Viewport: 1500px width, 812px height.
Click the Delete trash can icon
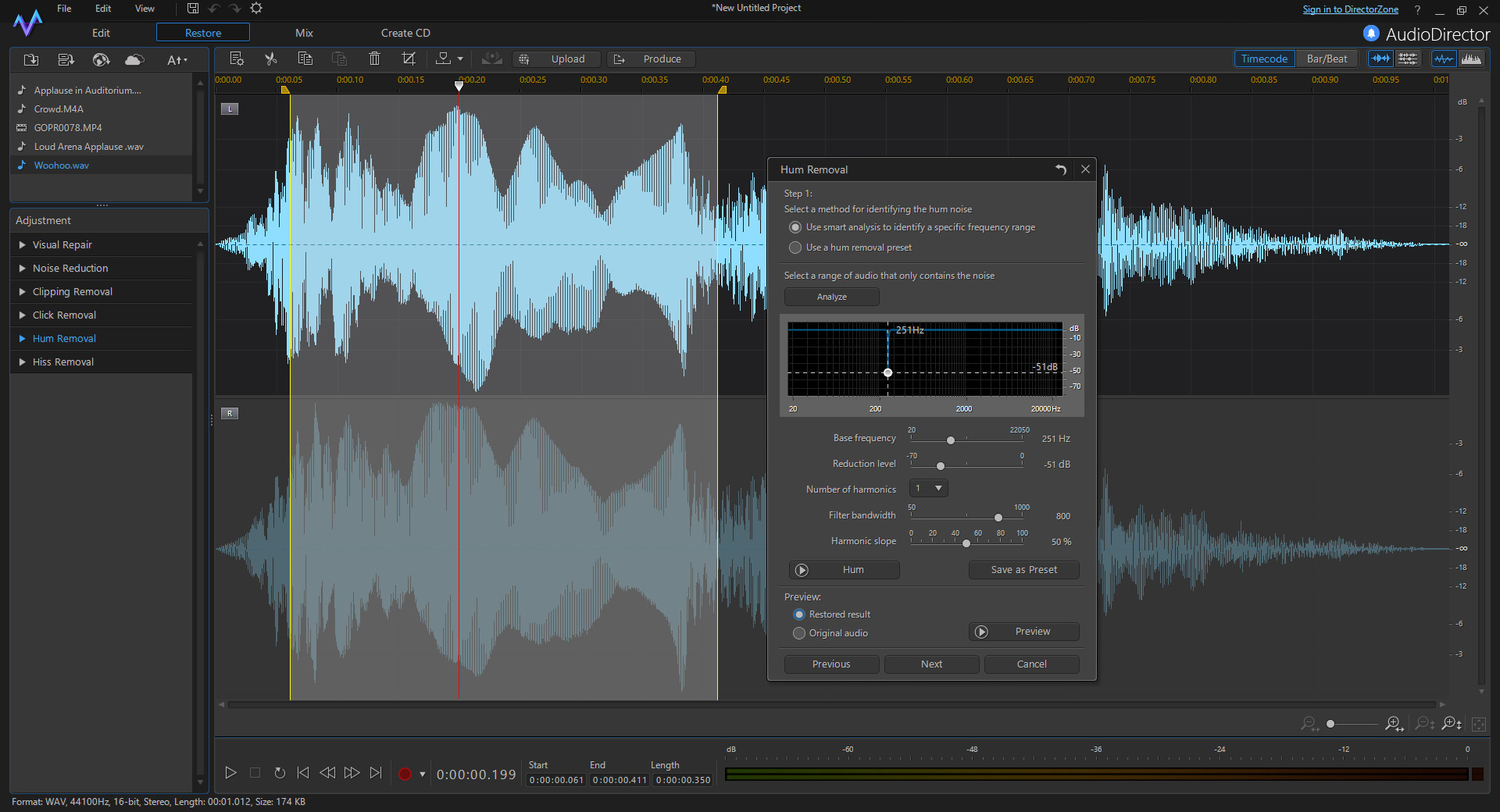[x=374, y=59]
